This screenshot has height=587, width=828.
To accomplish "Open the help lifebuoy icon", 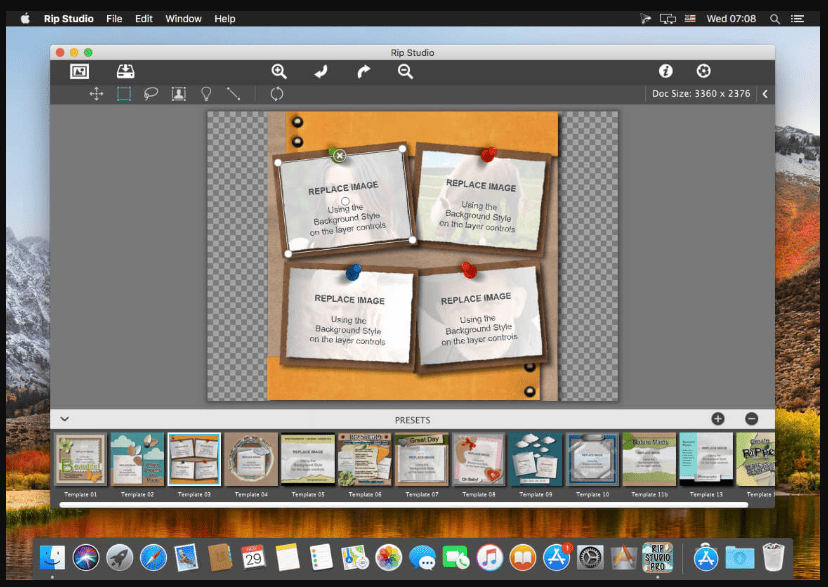I will pyautogui.click(x=703, y=71).
